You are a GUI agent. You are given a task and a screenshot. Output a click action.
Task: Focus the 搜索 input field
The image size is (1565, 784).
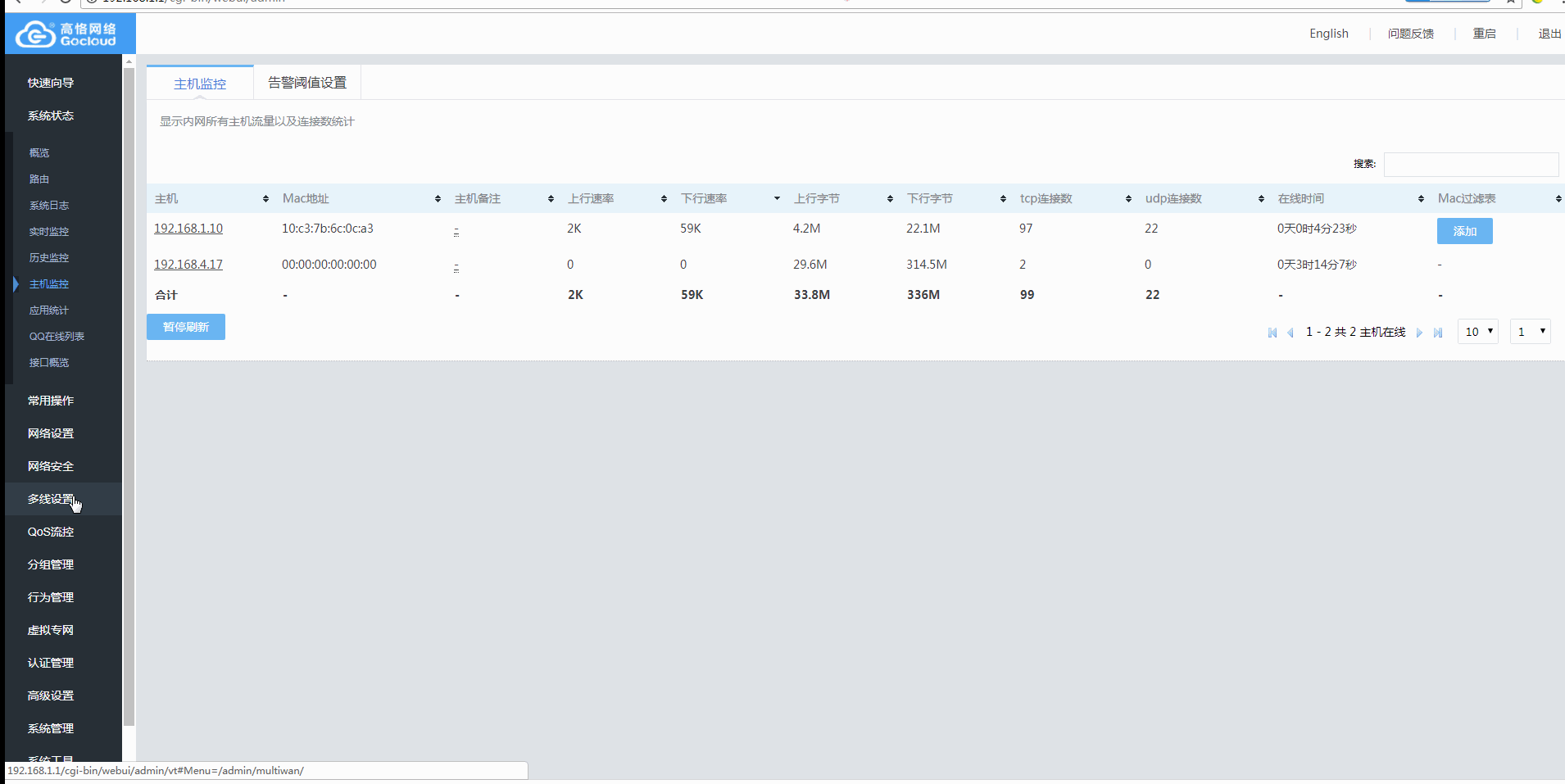(x=1471, y=165)
